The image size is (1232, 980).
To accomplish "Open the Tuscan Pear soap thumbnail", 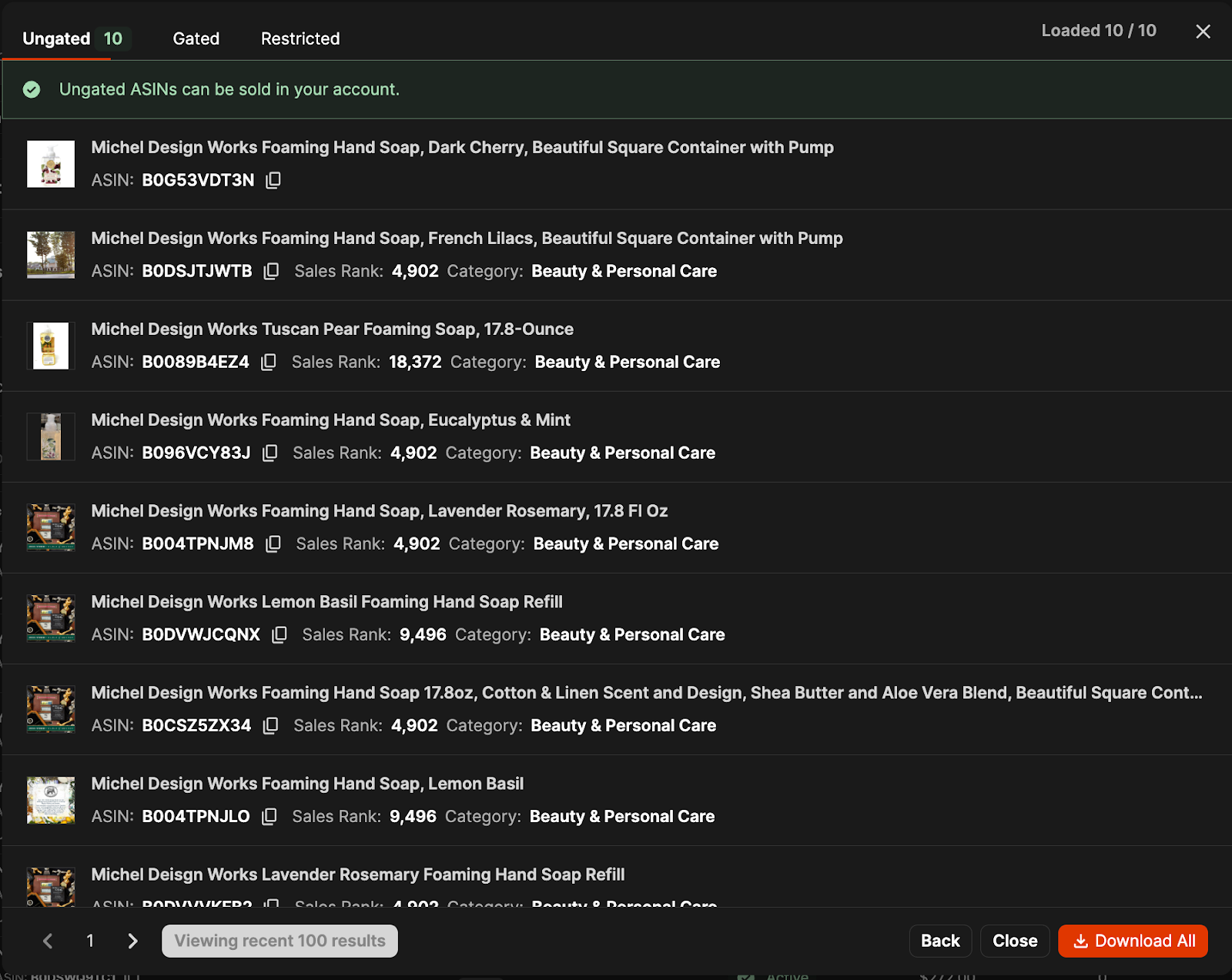I will pos(51,346).
